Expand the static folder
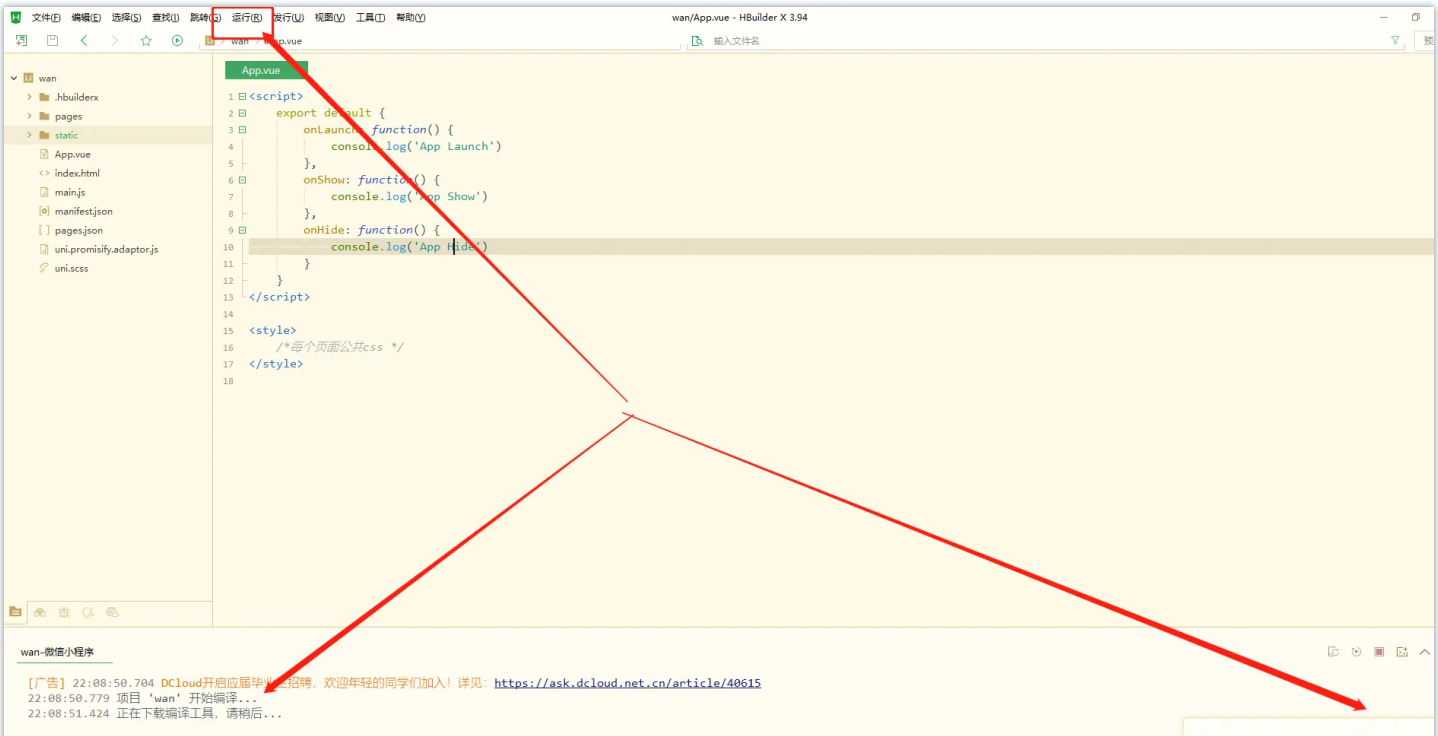This screenshot has height=736, width=1438. click(x=30, y=135)
